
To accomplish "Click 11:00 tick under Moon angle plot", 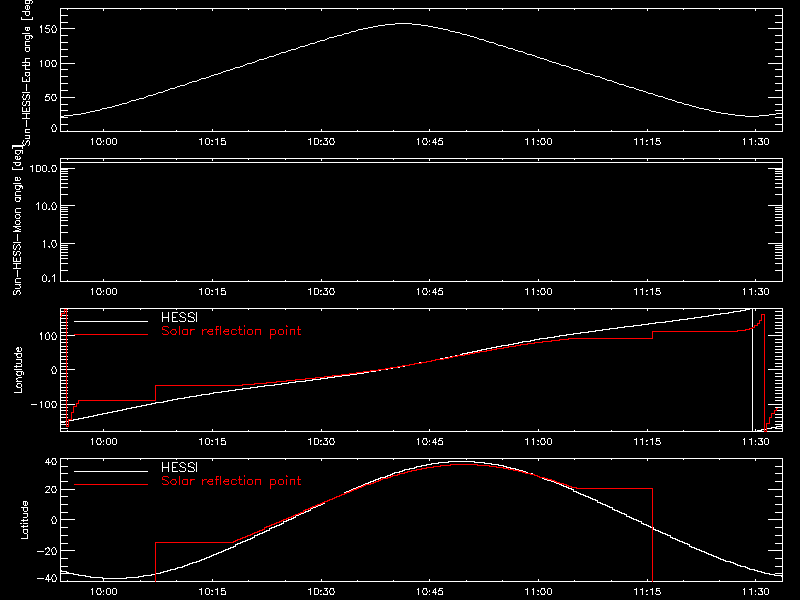I will pyautogui.click(x=538, y=291).
